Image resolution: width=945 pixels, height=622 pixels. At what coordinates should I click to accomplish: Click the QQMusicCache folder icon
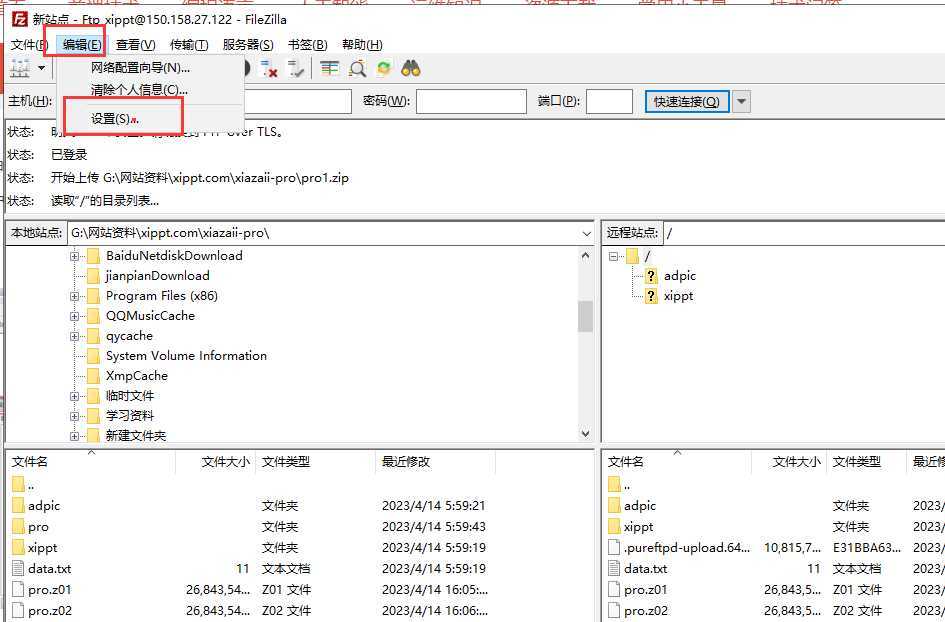click(93, 316)
